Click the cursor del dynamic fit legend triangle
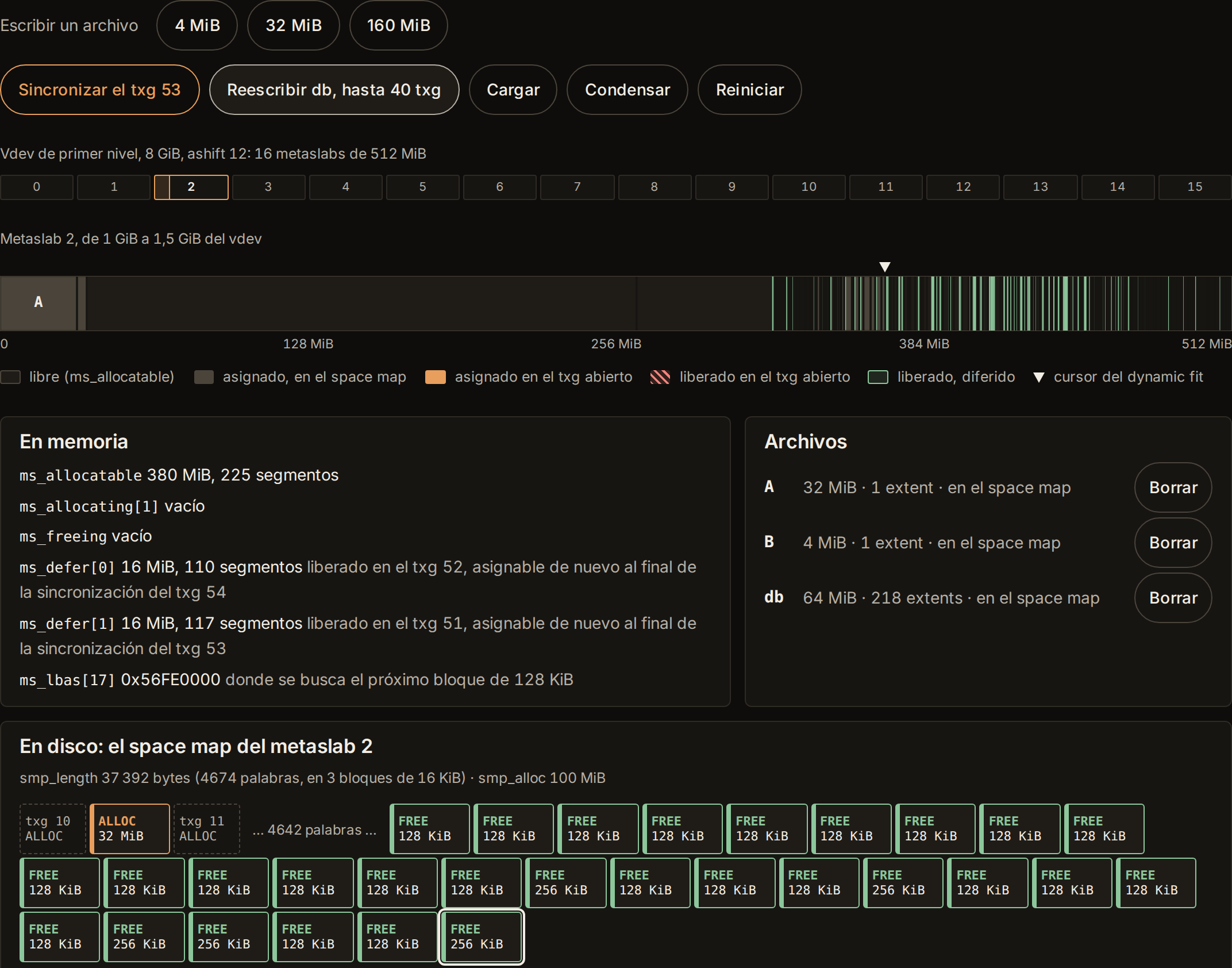The image size is (1232, 968). point(1038,378)
